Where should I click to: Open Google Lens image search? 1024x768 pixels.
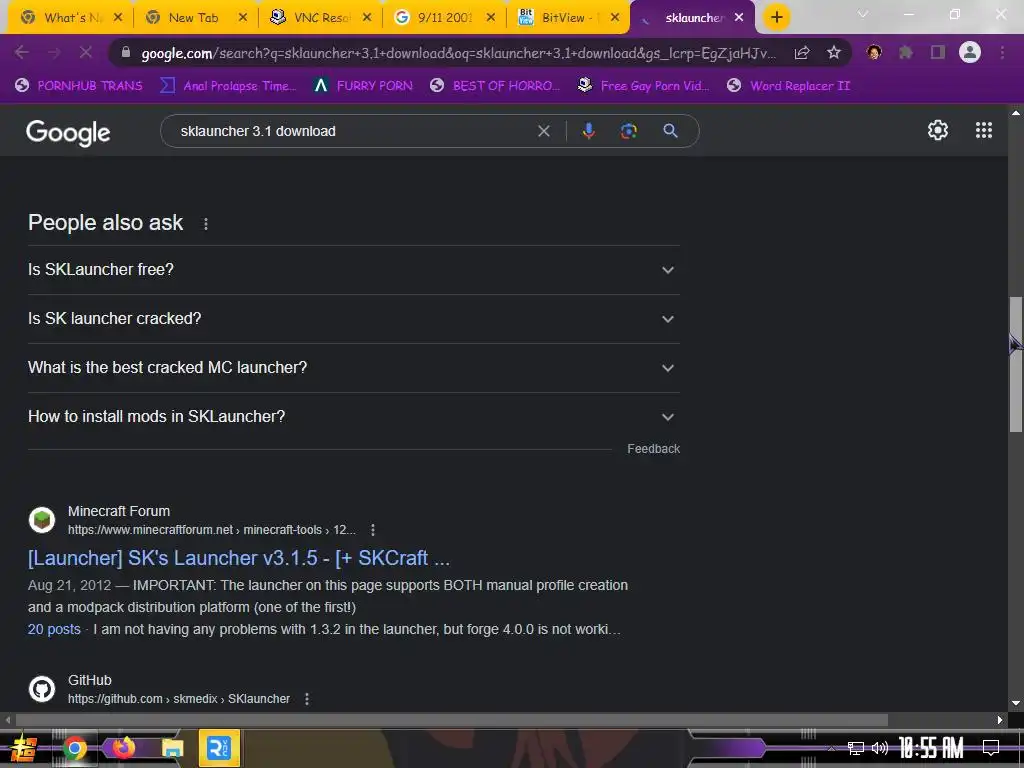coord(628,131)
